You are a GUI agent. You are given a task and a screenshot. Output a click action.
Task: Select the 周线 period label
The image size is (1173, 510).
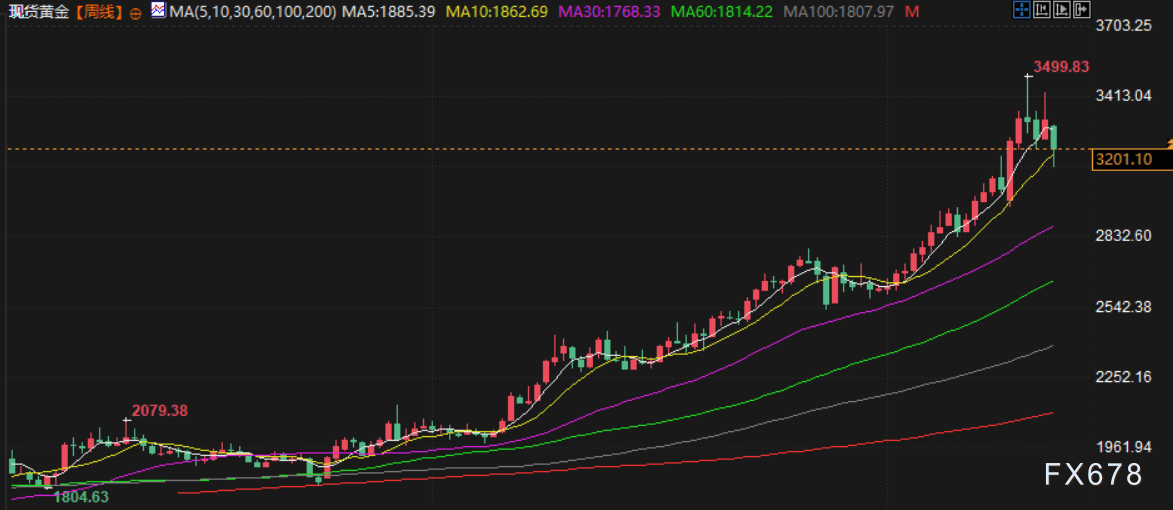click(99, 13)
